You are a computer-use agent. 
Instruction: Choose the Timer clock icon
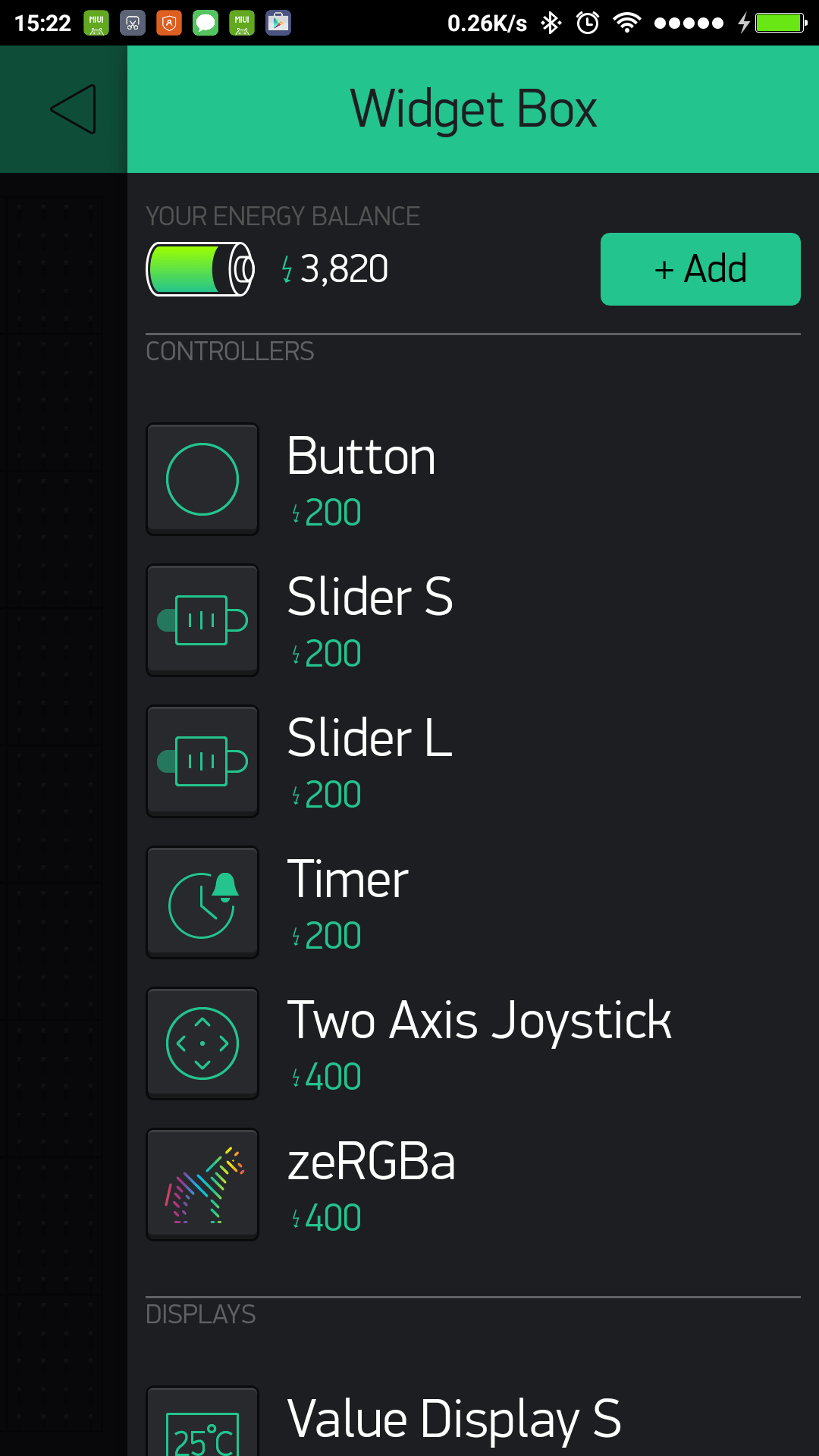pyautogui.click(x=202, y=902)
